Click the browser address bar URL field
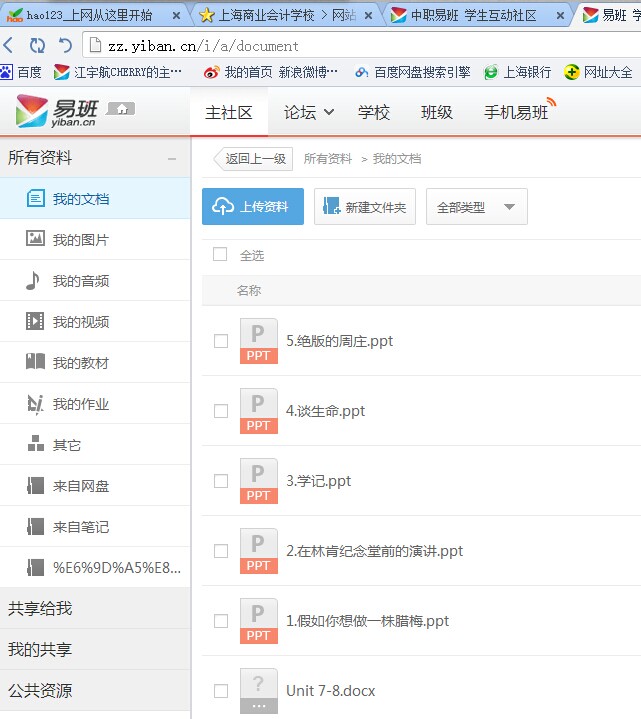 click(360, 46)
